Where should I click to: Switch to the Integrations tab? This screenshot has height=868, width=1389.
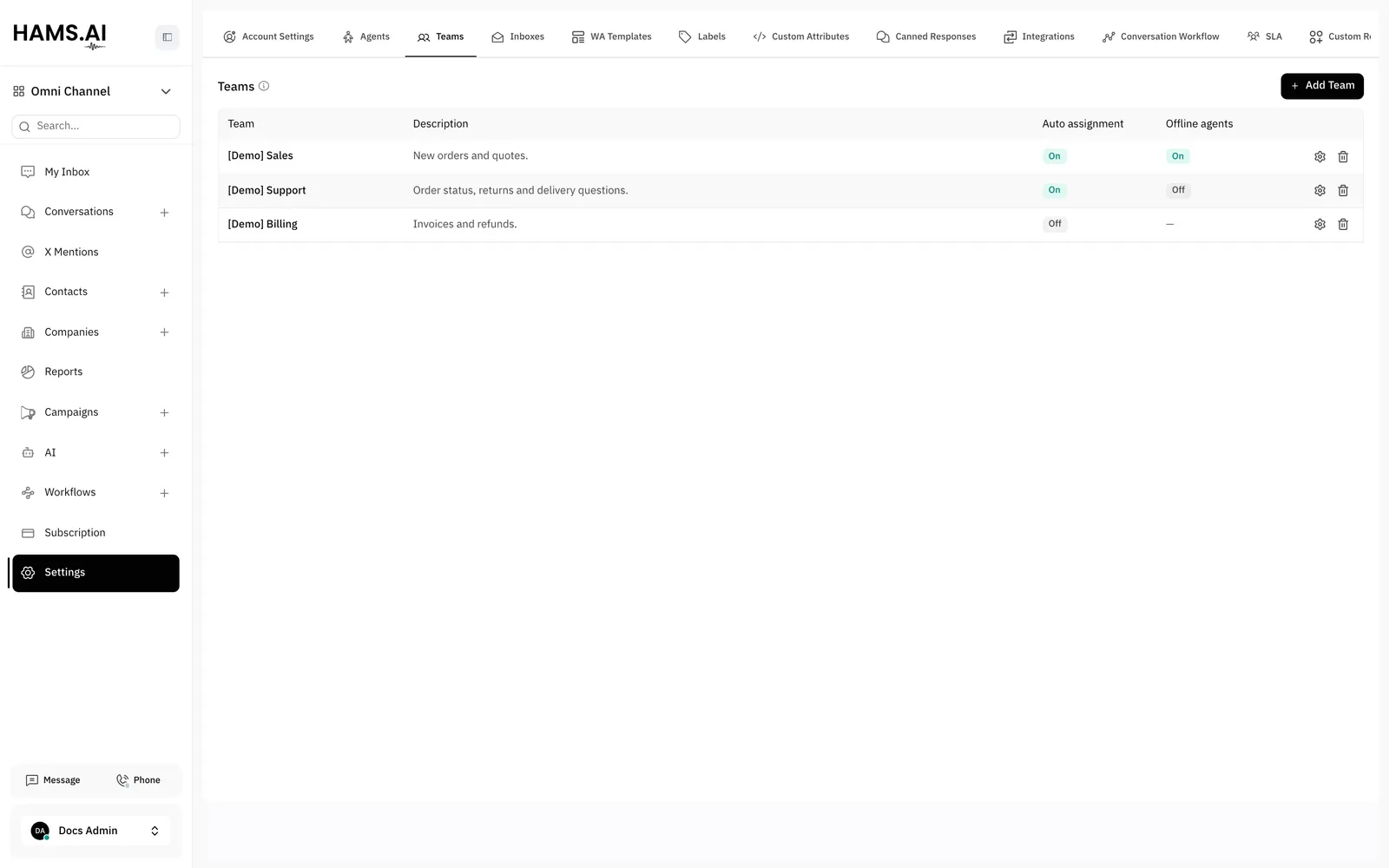click(1038, 36)
